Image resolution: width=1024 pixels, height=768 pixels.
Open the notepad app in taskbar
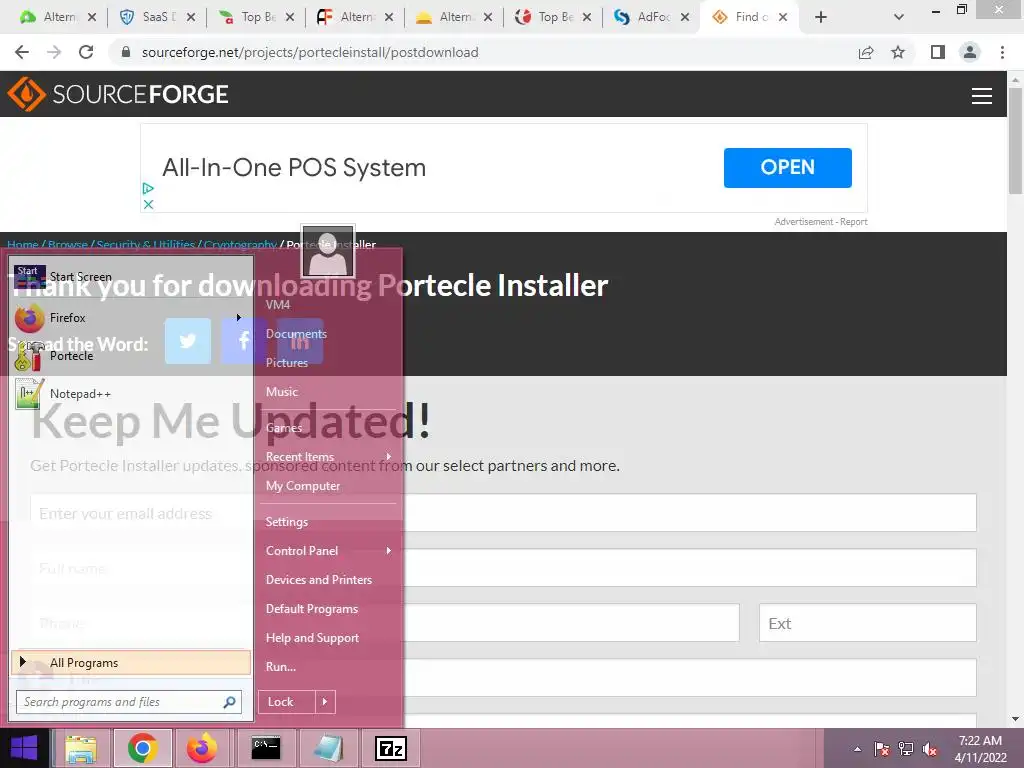328,748
